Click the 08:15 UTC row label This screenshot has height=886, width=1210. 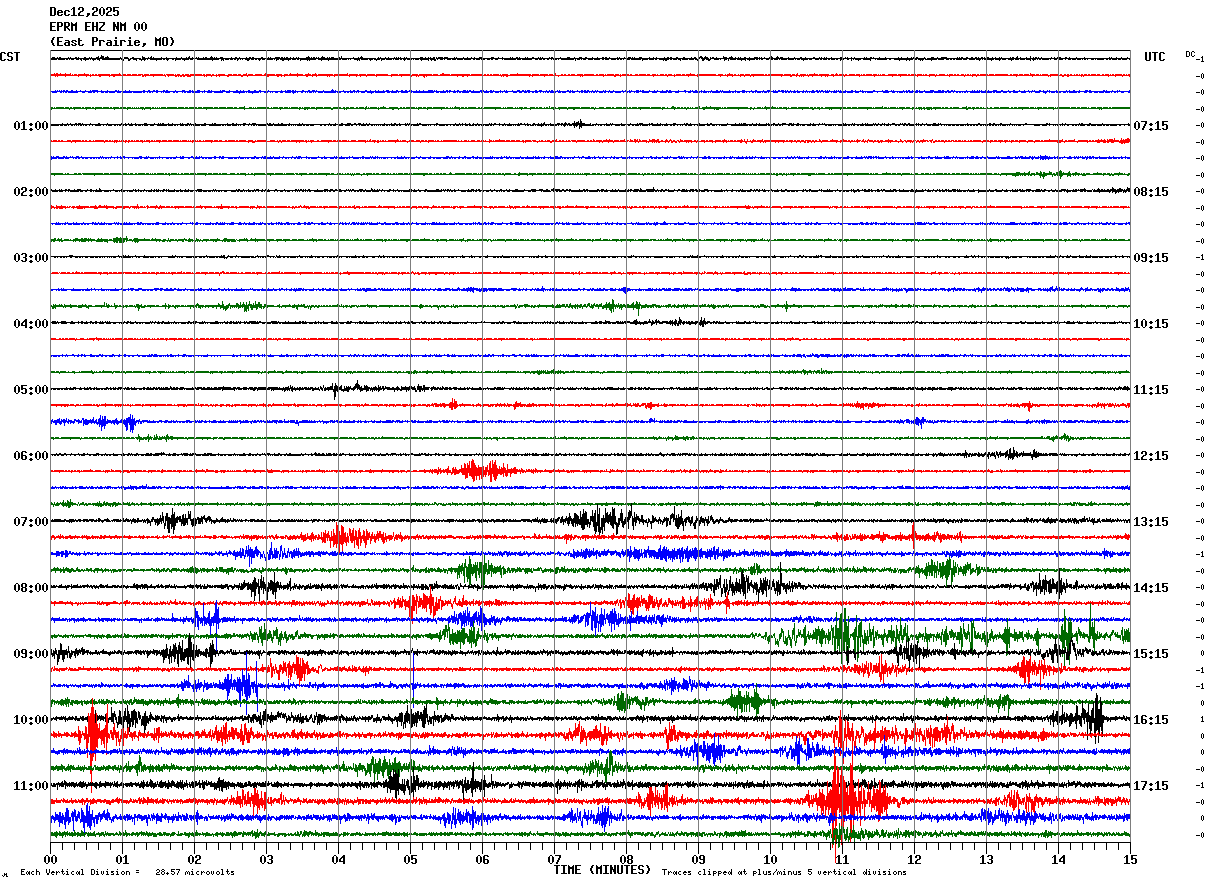pyautogui.click(x=1151, y=192)
